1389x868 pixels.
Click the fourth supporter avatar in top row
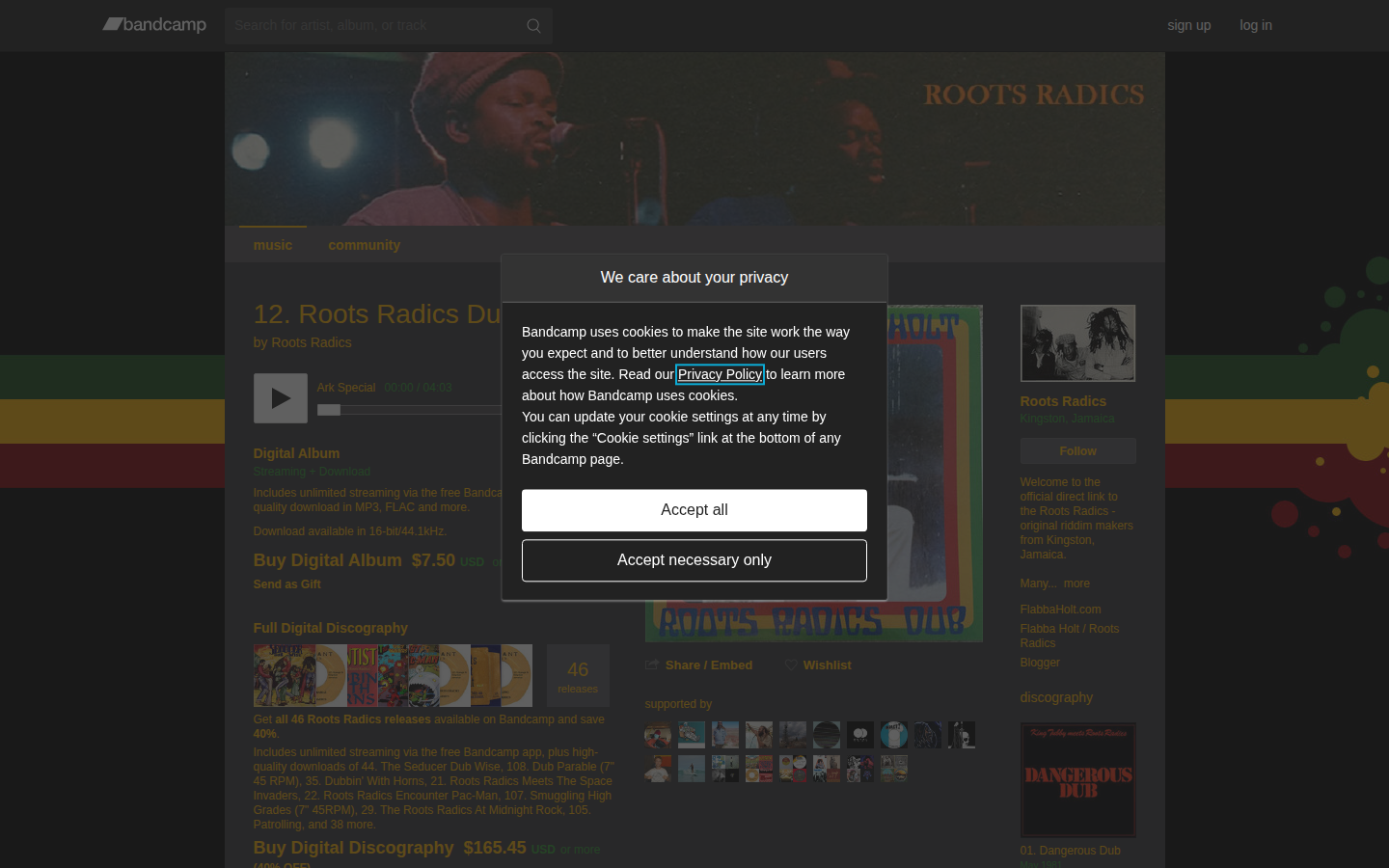pos(759,735)
